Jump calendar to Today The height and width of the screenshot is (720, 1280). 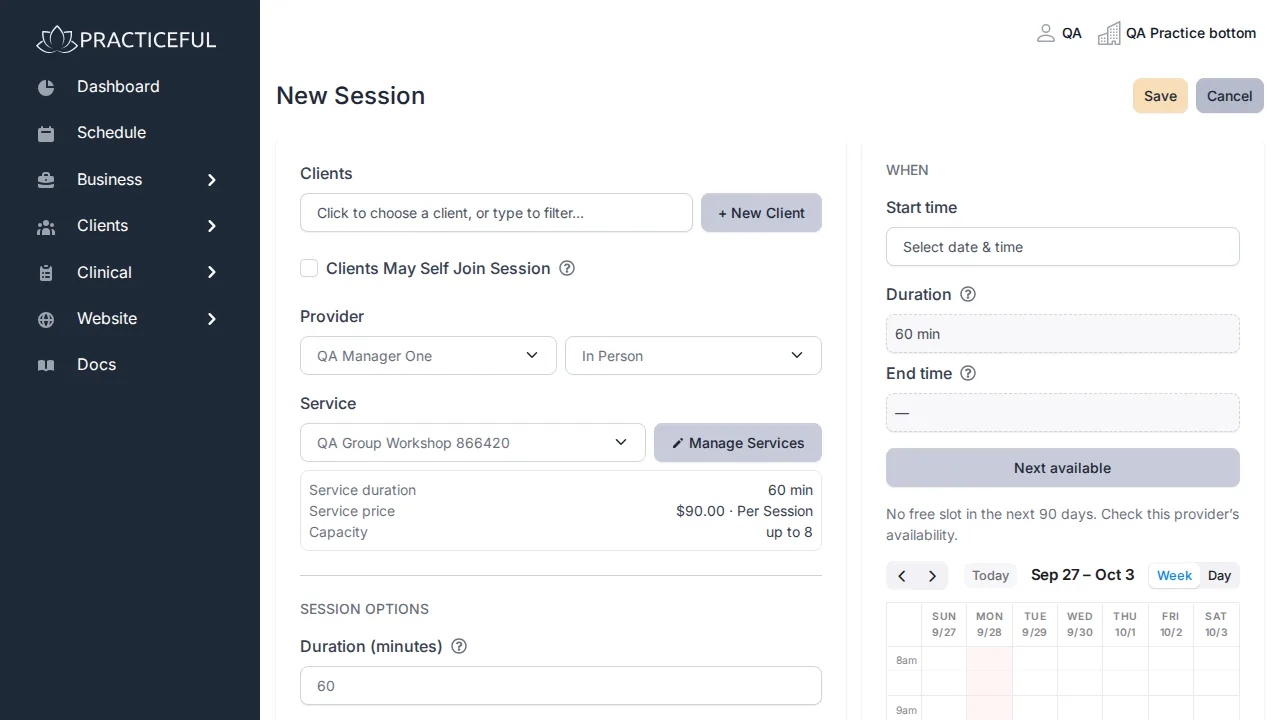[991, 575]
